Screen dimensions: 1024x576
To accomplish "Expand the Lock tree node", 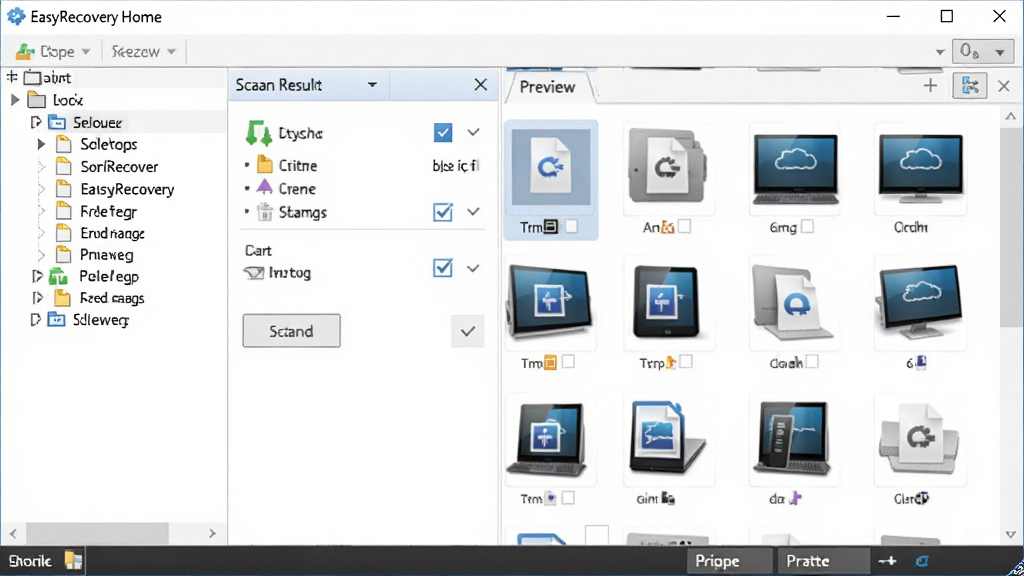I will point(16,100).
